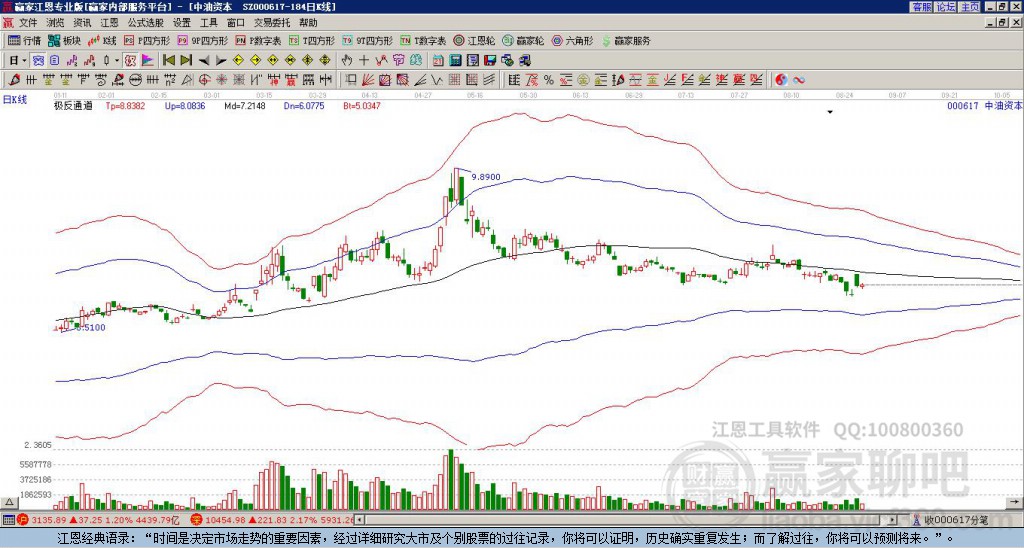Image resolution: width=1024 pixels, height=548 pixels.
Task: Open the calendar icon showing 21
Action: click(438, 61)
